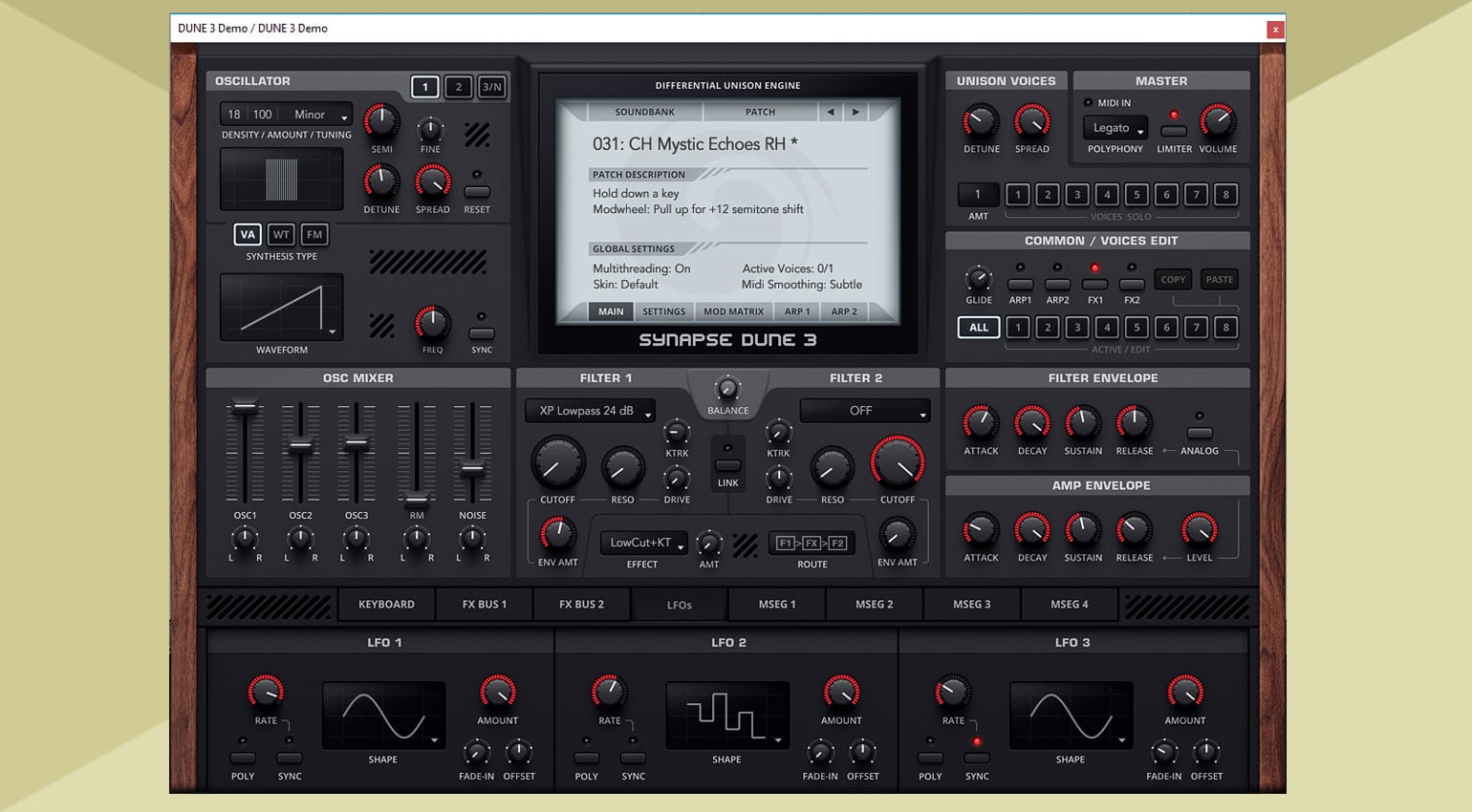Open the XP Lowpass 24 dB filter dropdown
This screenshot has height=812, width=1472.
click(590, 411)
